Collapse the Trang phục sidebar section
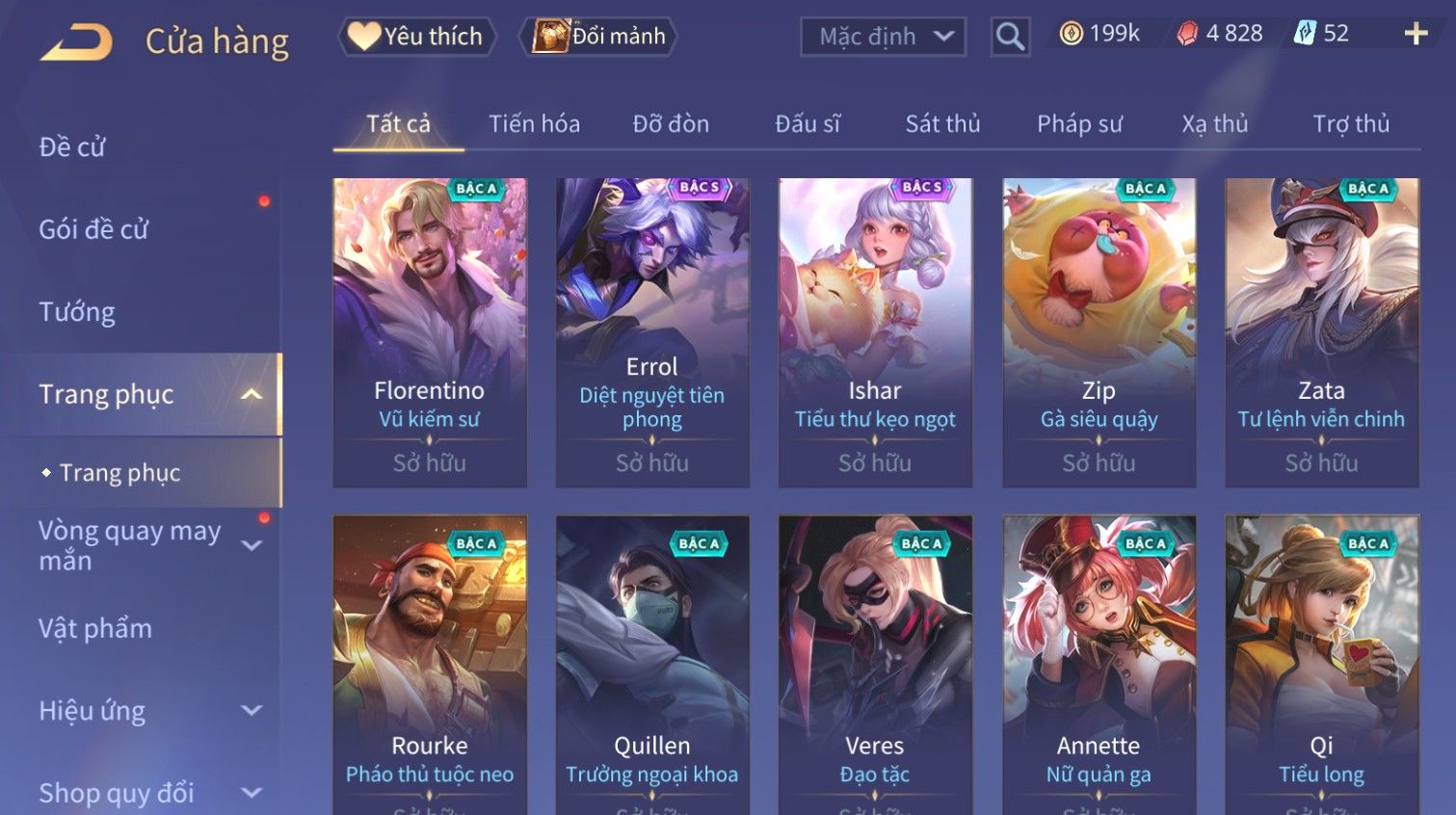The height and width of the screenshot is (815, 1456). click(251, 394)
